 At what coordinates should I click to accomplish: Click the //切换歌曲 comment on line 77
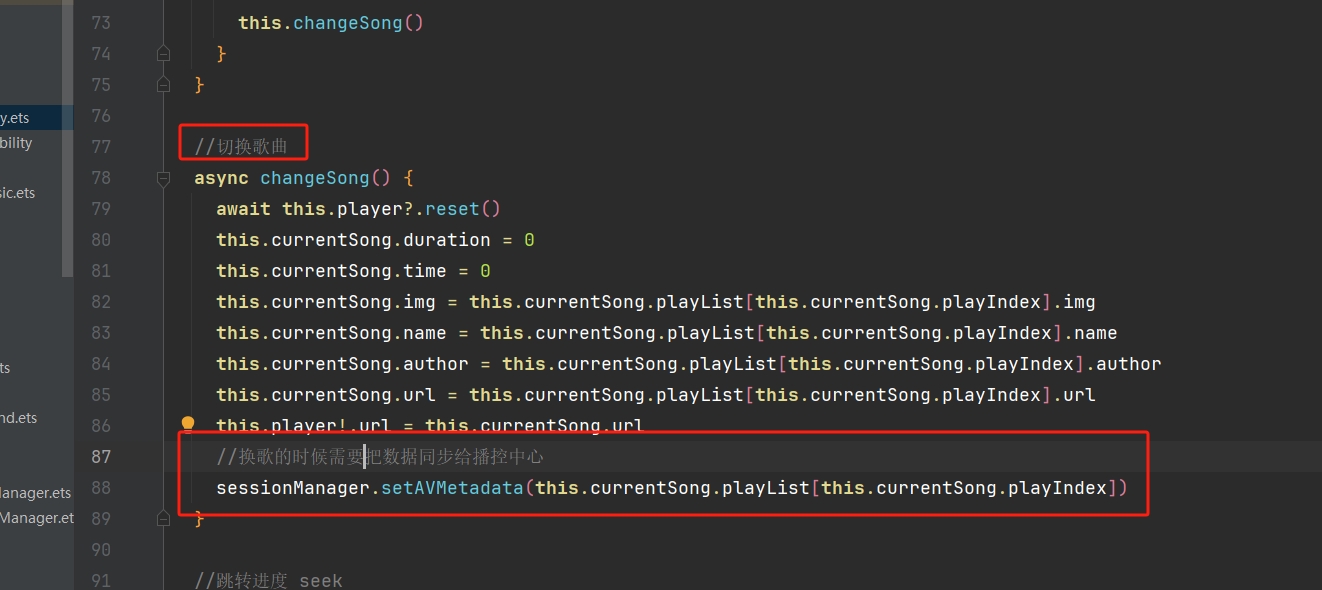[x=241, y=147]
